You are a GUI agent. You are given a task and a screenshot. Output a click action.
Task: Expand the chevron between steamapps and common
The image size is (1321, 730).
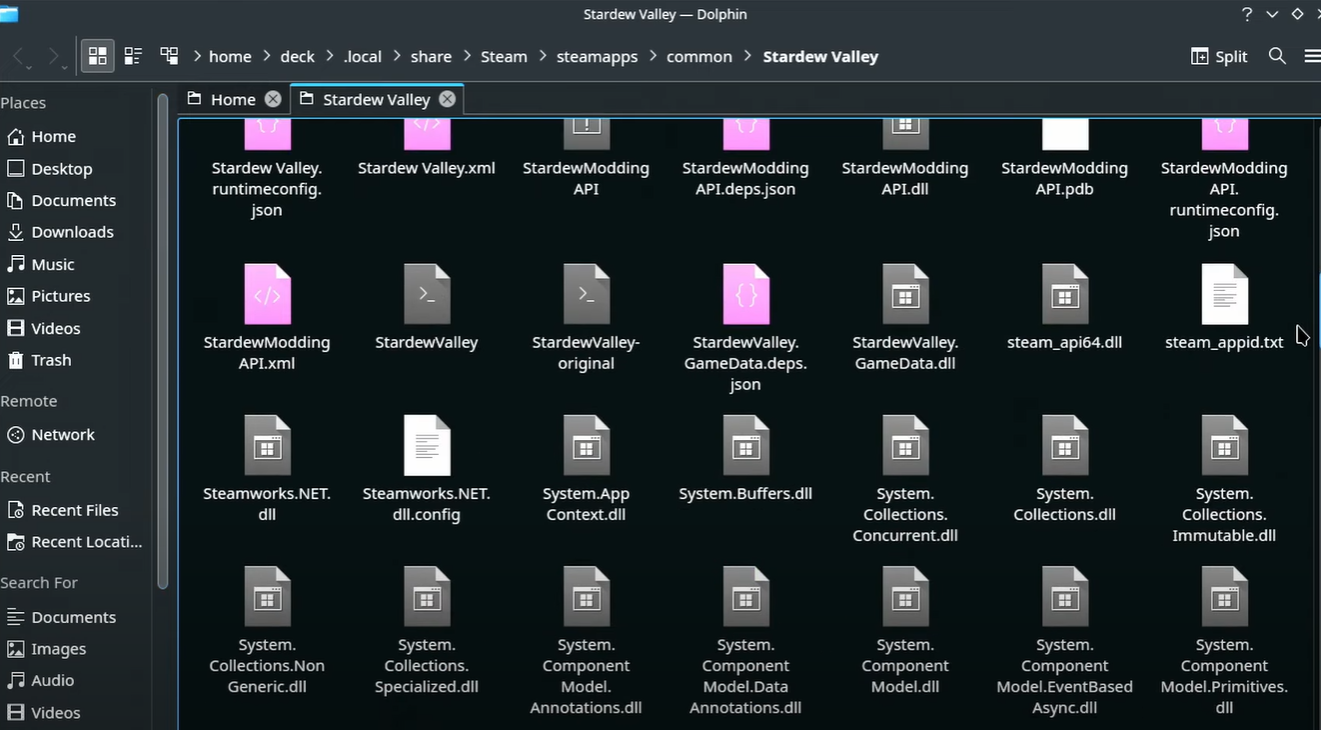(x=653, y=57)
